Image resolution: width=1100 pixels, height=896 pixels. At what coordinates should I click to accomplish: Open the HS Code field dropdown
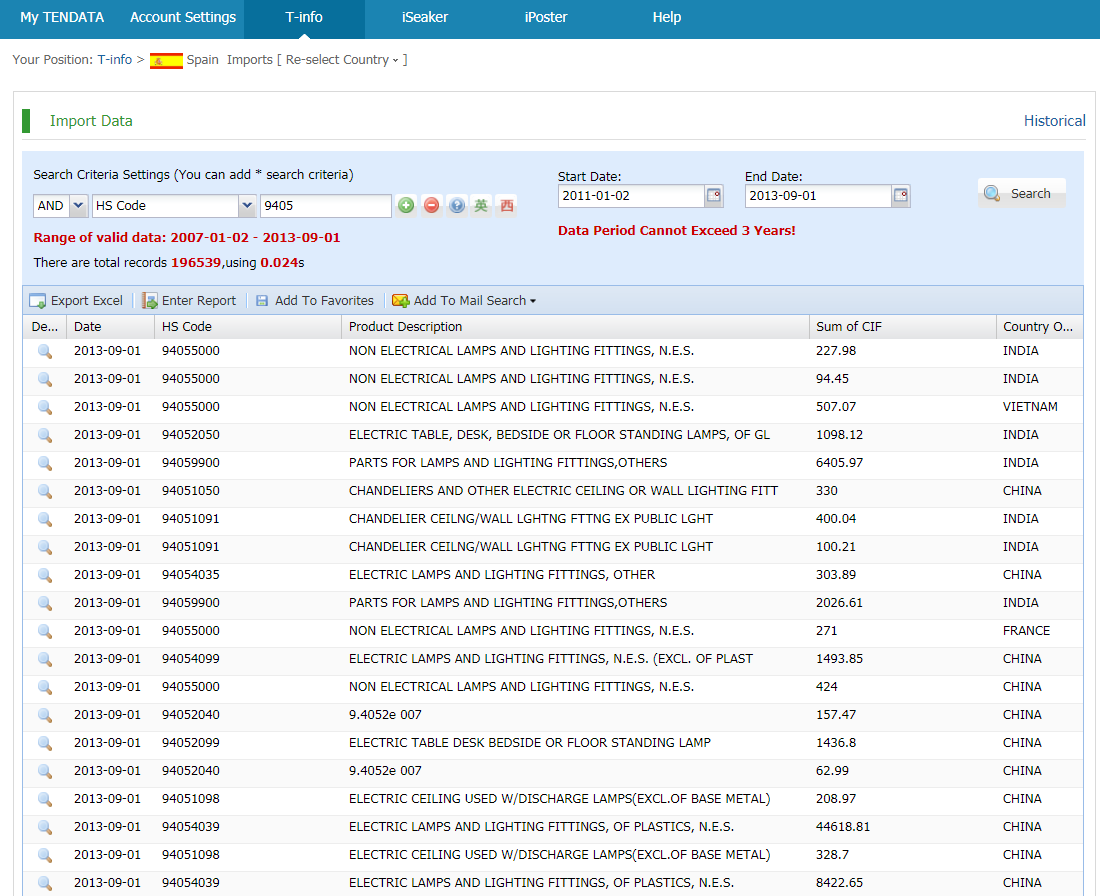pyautogui.click(x=247, y=206)
